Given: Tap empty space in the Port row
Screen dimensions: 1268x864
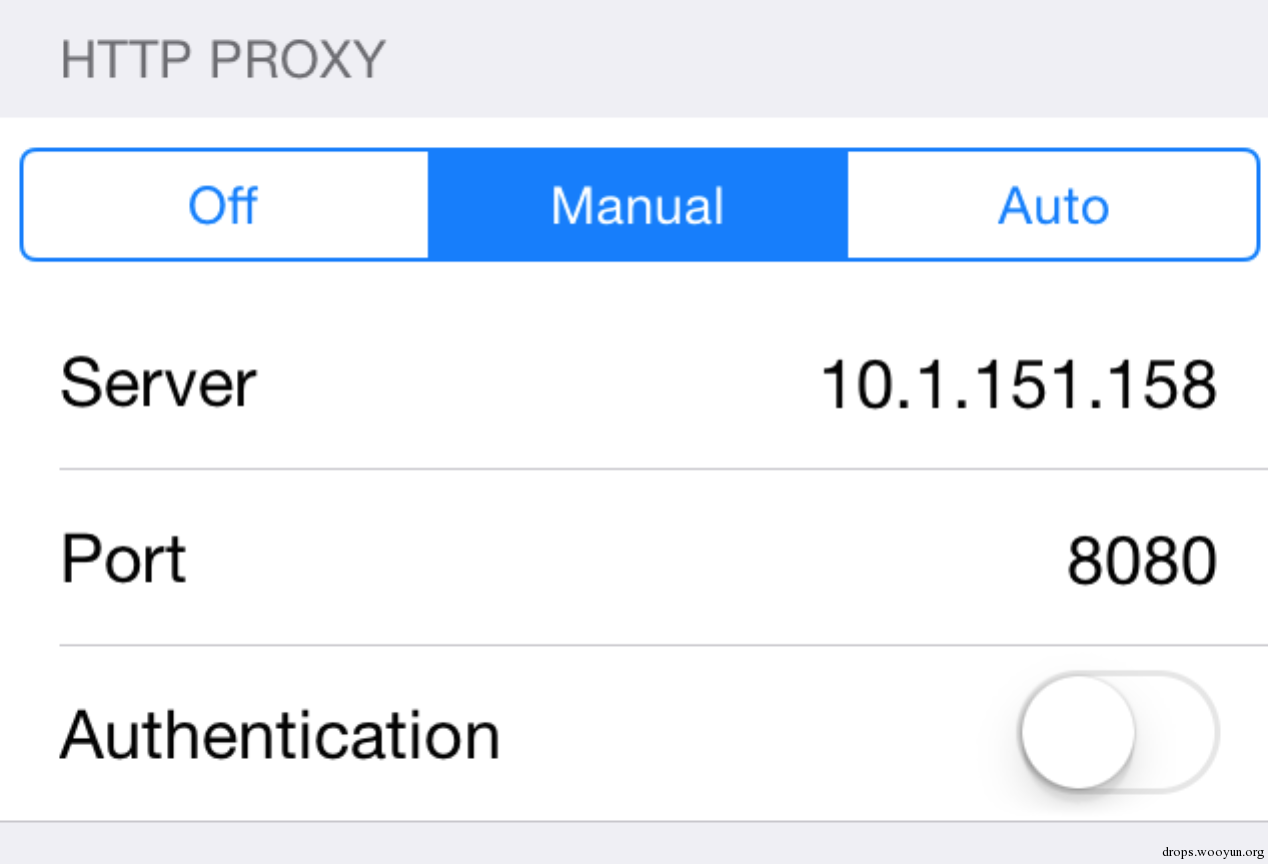Looking at the screenshot, I should click(x=620, y=559).
